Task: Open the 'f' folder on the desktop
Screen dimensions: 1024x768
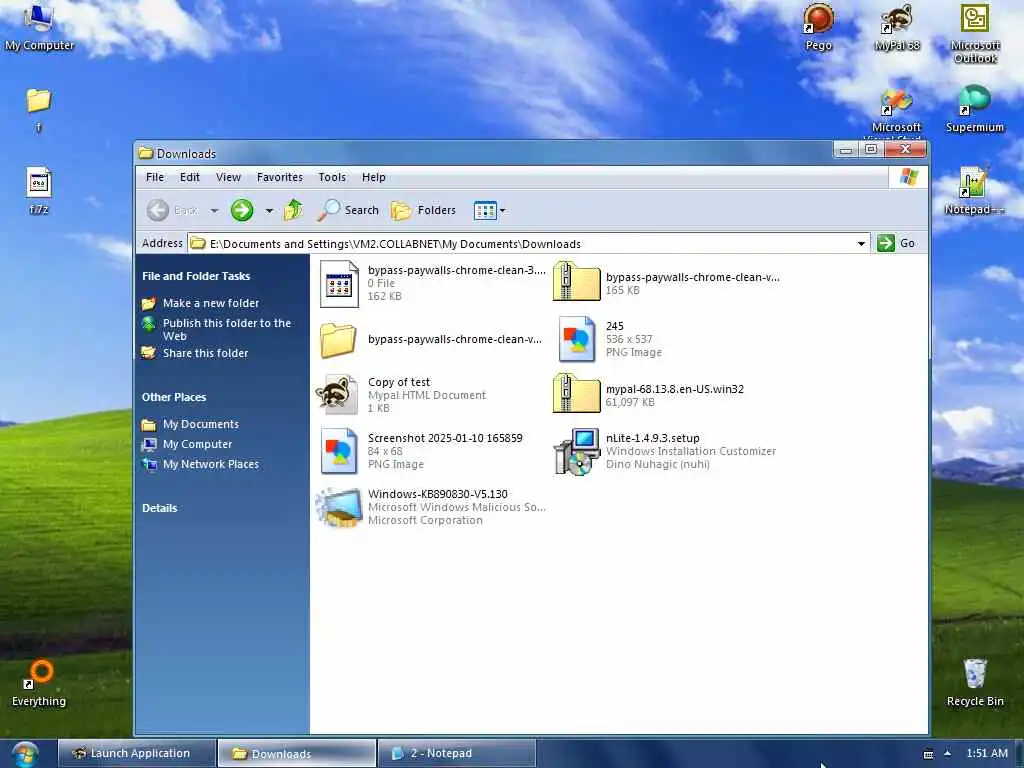Action: [39, 108]
